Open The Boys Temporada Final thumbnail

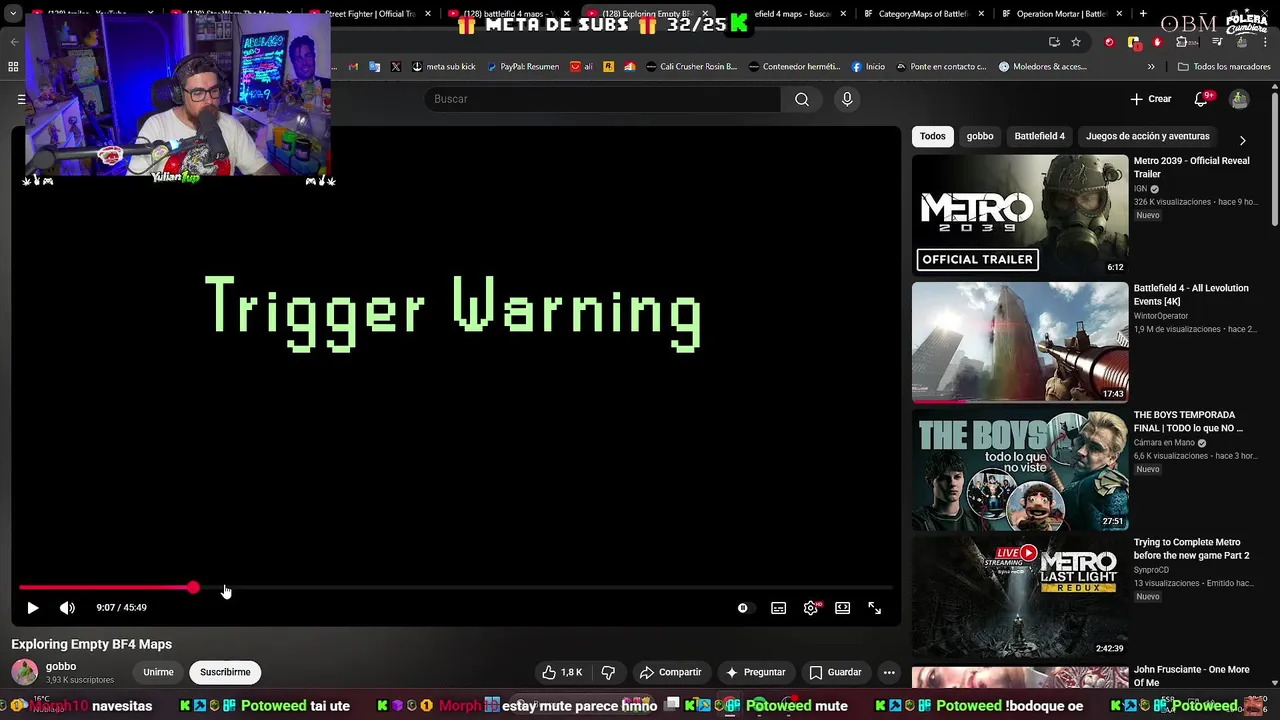coord(1020,470)
